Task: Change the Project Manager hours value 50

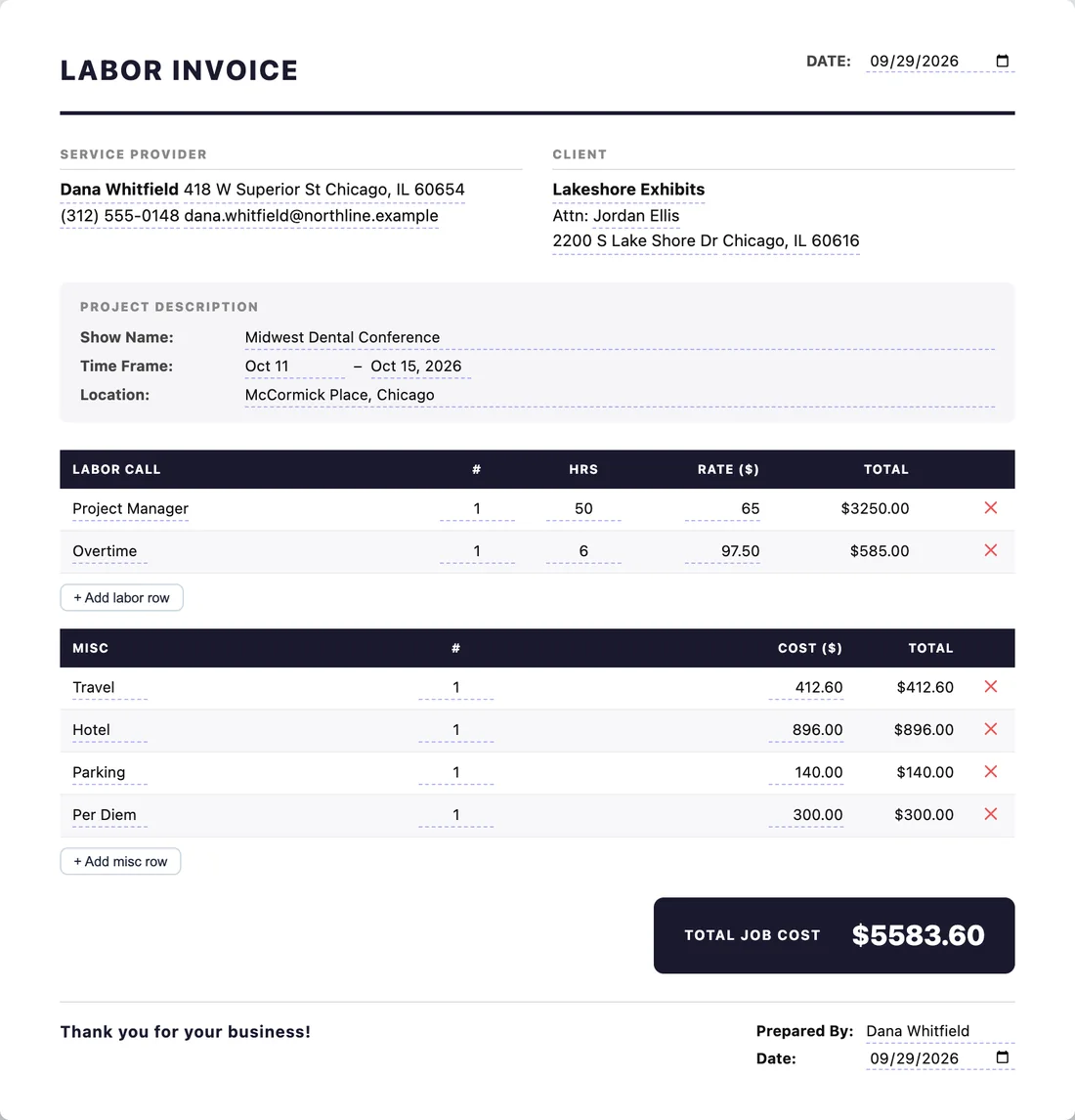Action: tap(583, 508)
